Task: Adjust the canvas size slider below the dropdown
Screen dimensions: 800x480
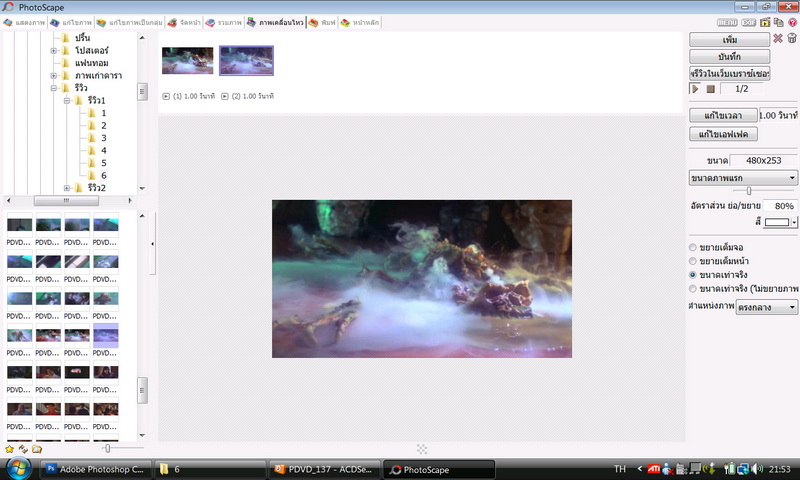Action: pyautogui.click(x=748, y=191)
